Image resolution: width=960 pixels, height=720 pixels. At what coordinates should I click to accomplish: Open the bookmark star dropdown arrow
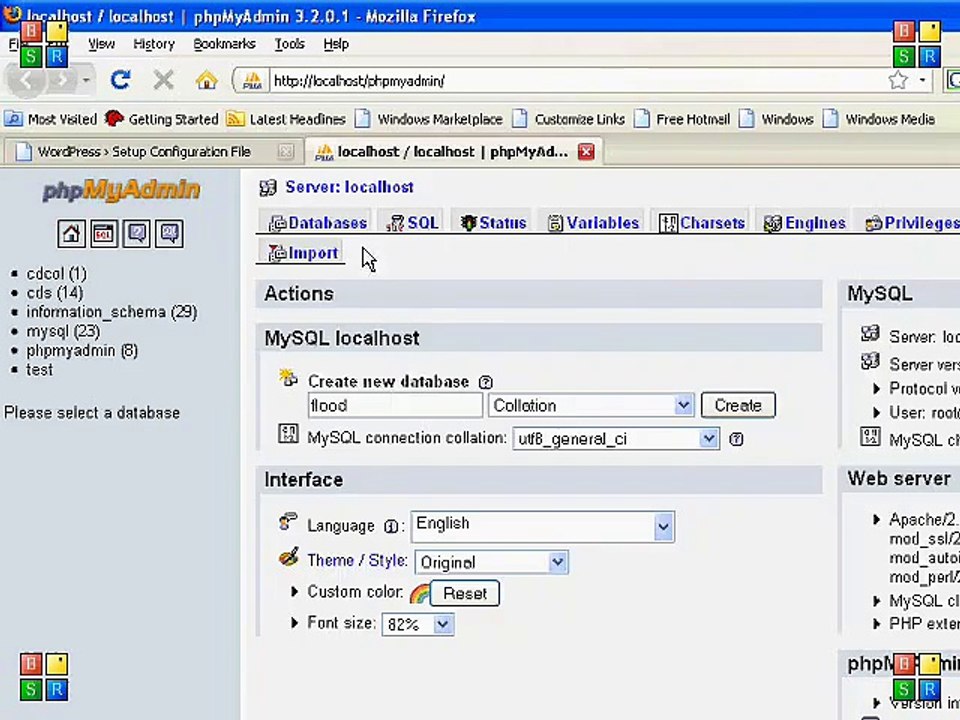[922, 80]
